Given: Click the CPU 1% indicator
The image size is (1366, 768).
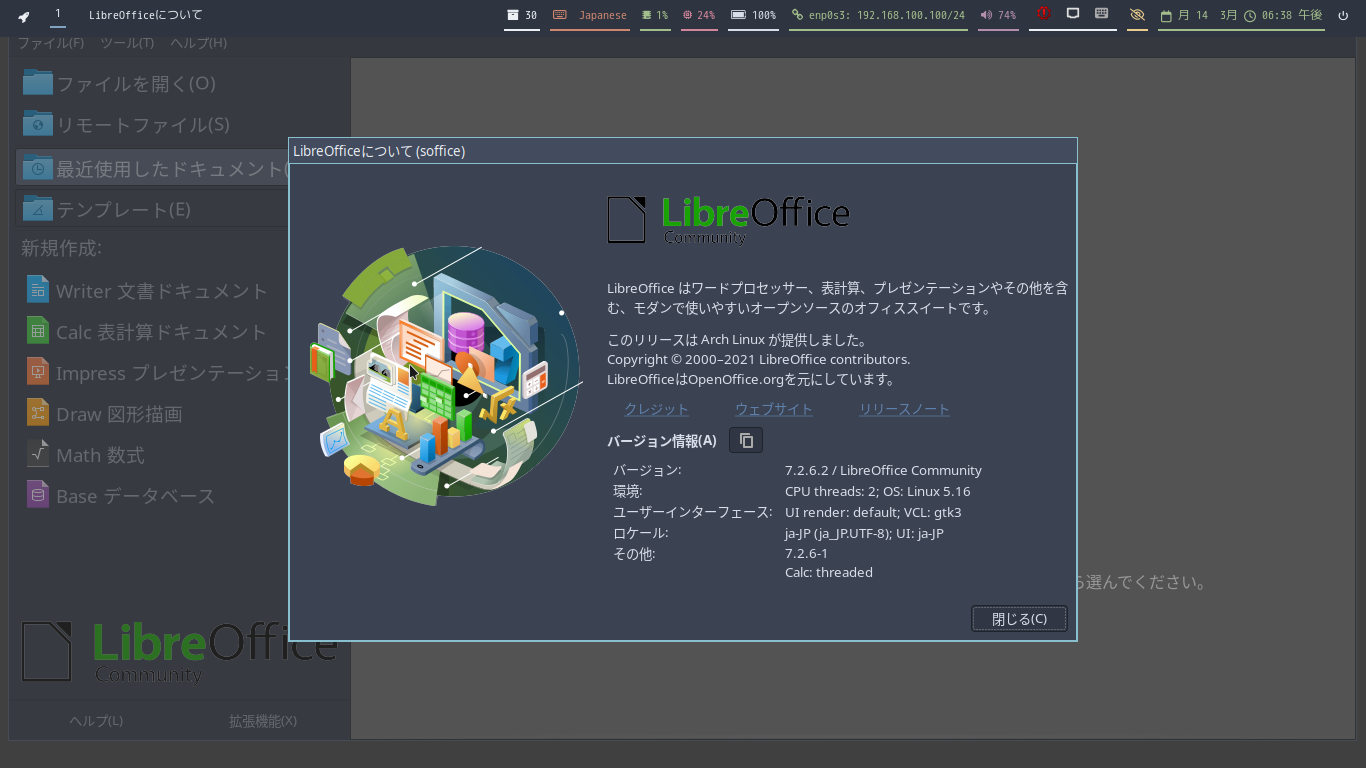Looking at the screenshot, I should (655, 16).
